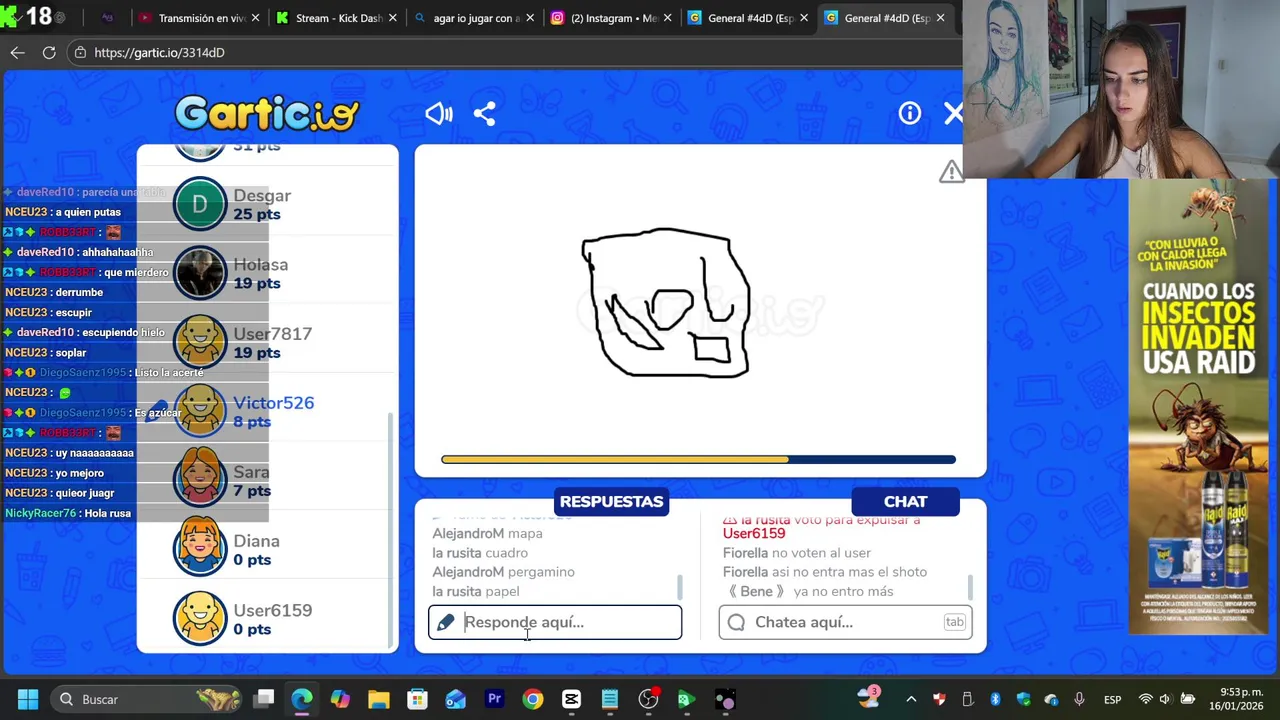Click Desgar's green avatar

coord(200,204)
